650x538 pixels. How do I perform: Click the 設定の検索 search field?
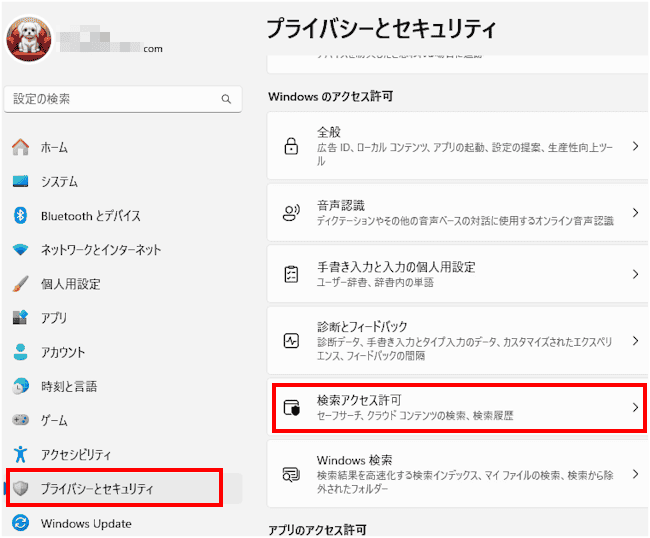coord(123,99)
